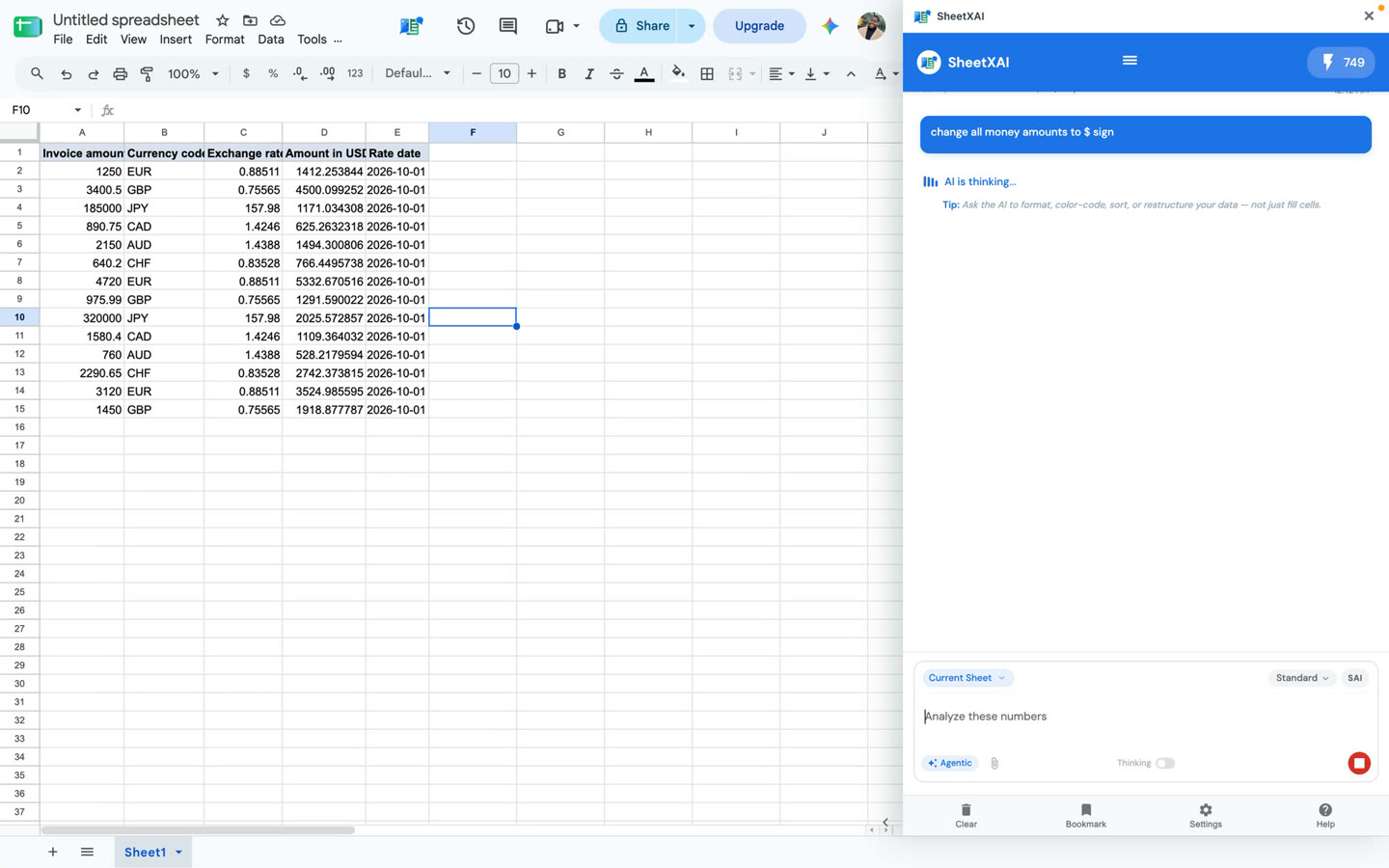This screenshot has height=868, width=1389.
Task: Search the menus with magnifier icon
Action: coord(37,73)
